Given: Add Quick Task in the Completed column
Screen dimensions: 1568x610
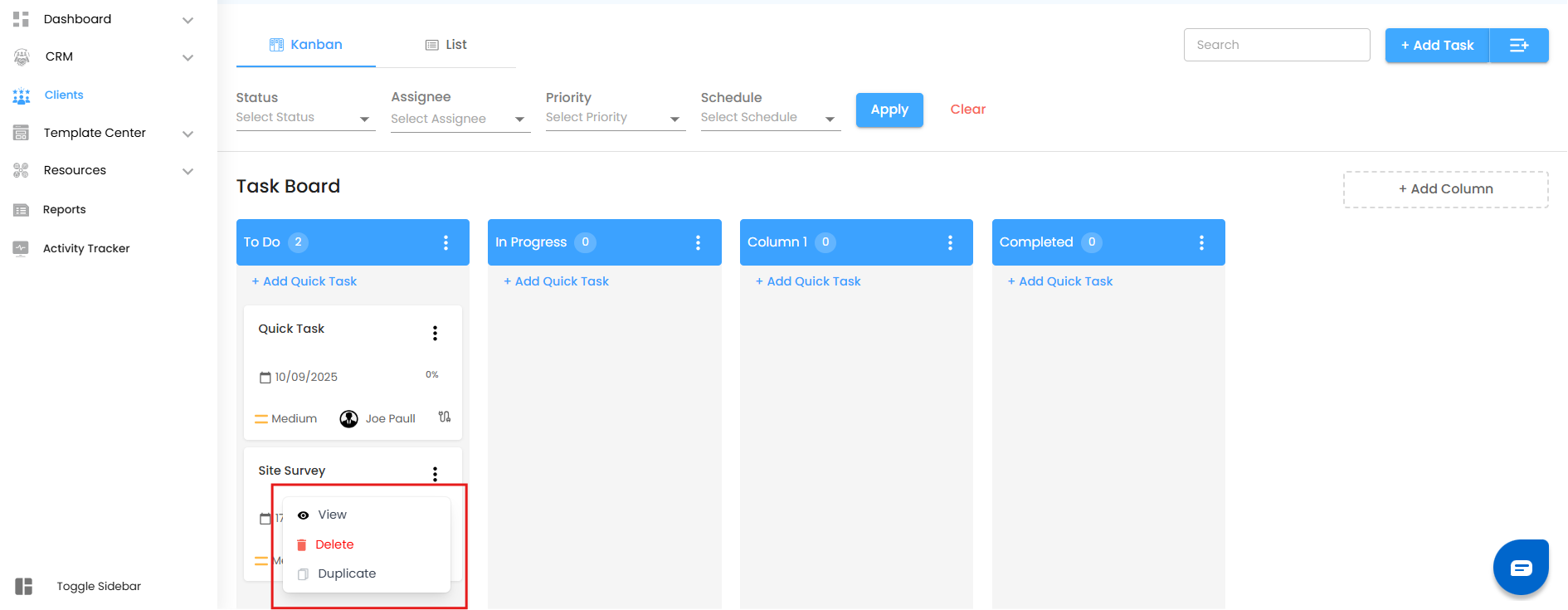Looking at the screenshot, I should click(1060, 282).
